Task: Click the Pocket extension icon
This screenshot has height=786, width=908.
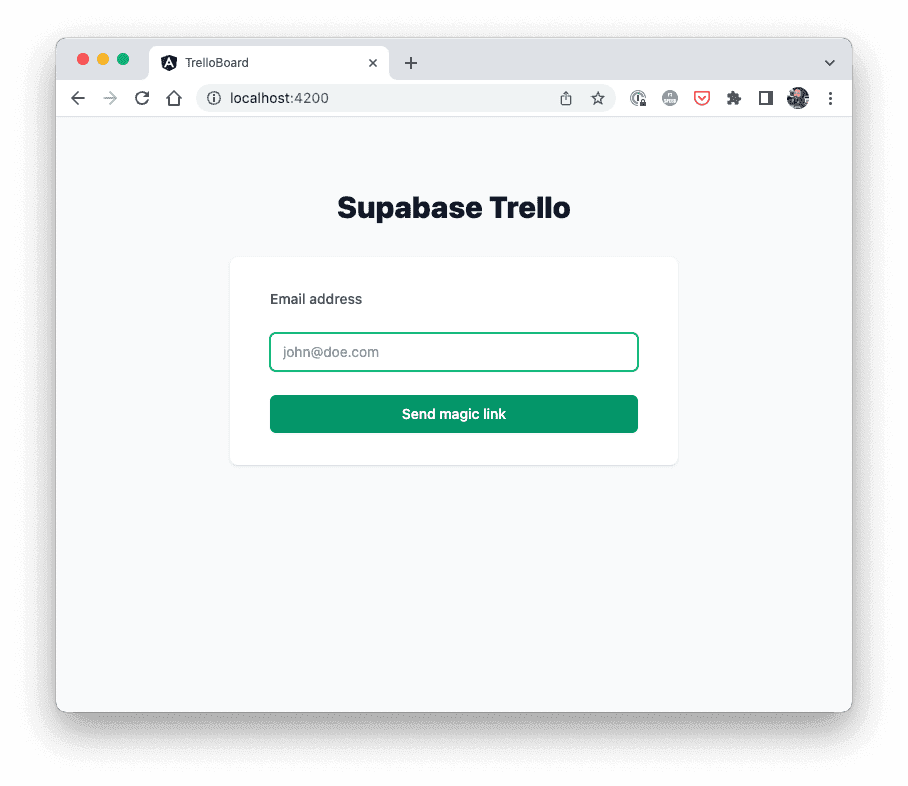Action: pyautogui.click(x=702, y=98)
